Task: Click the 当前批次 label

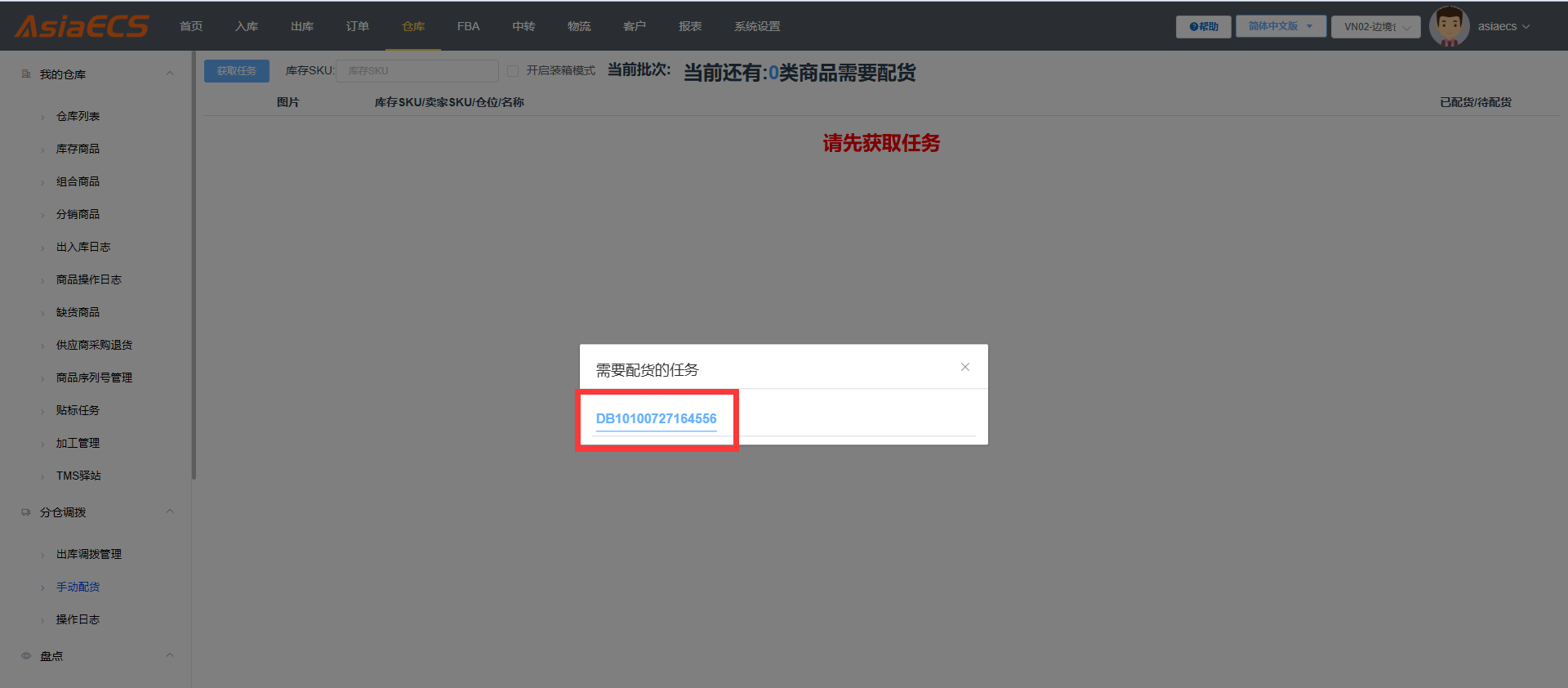Action: [x=639, y=70]
